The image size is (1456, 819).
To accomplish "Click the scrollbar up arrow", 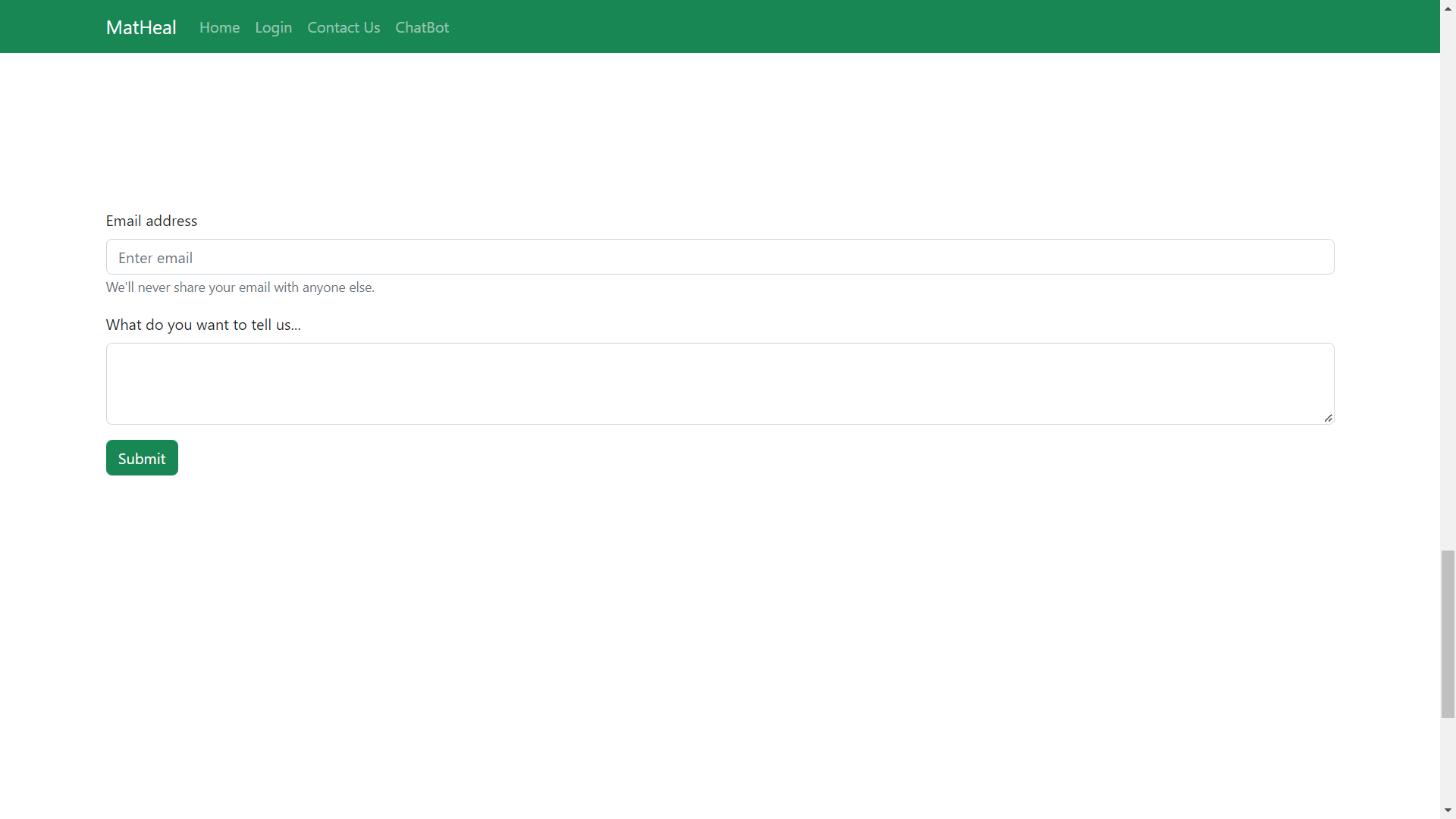I will pos(1448,8).
